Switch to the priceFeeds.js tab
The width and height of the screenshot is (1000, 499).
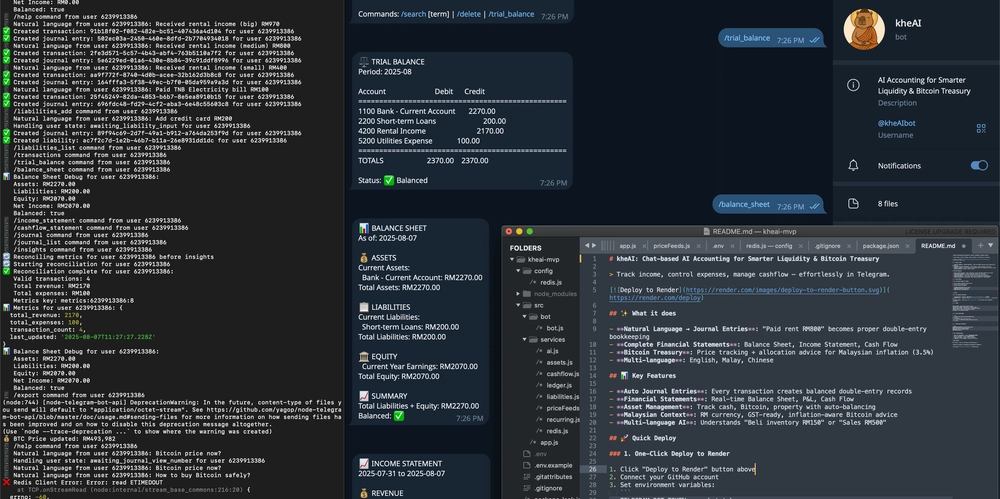672,246
